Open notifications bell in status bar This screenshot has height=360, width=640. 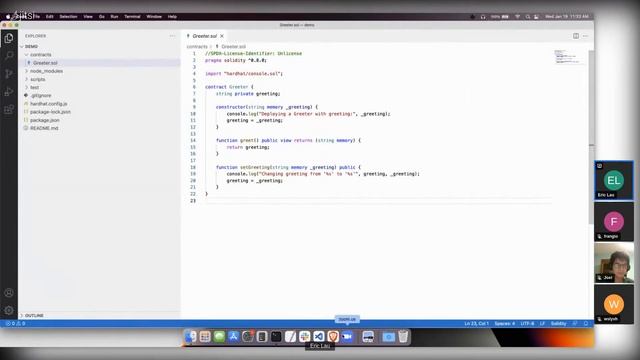[x=586, y=323]
